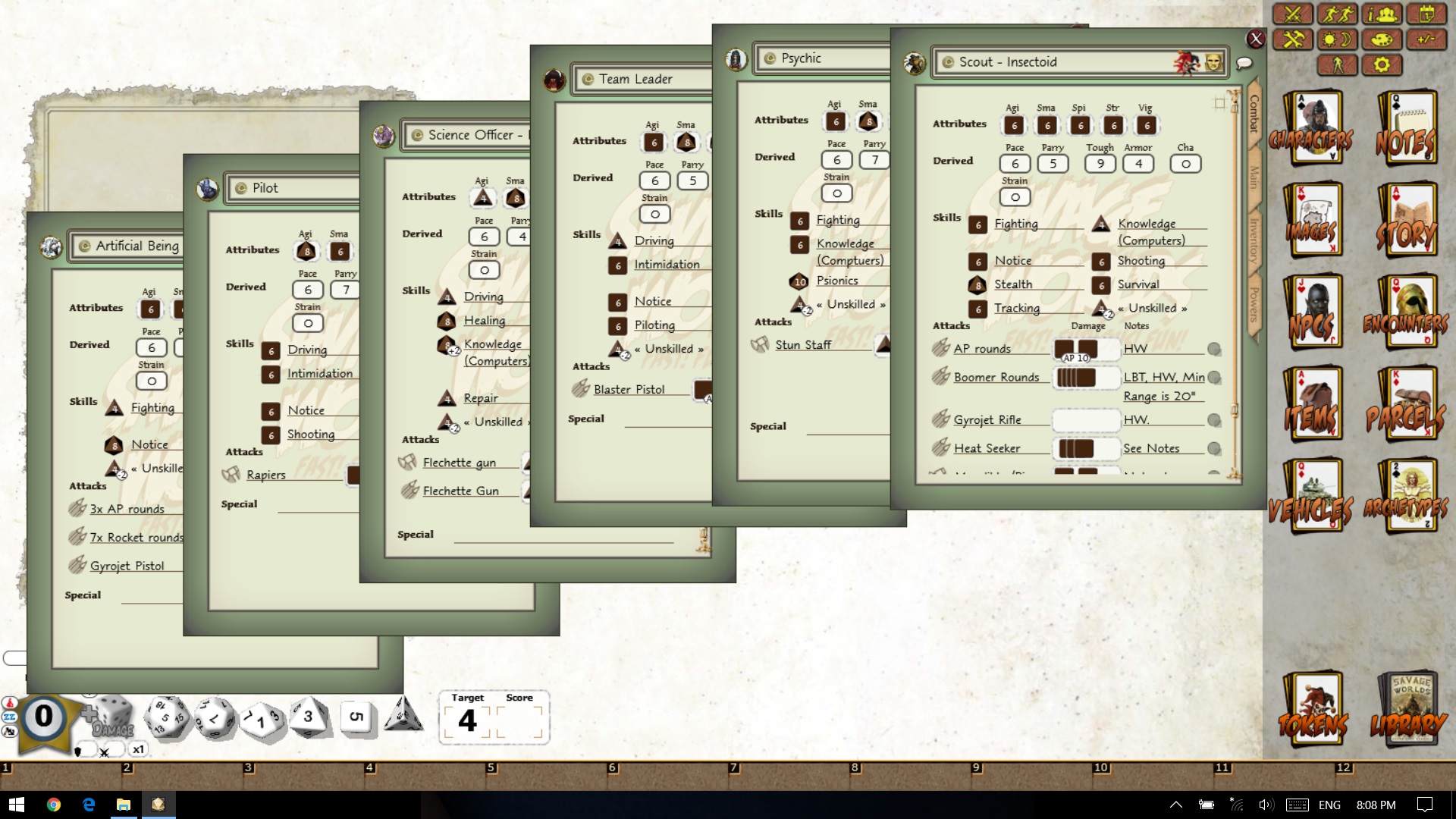Open the Psionics skill on the Psychic sheet

click(x=838, y=281)
